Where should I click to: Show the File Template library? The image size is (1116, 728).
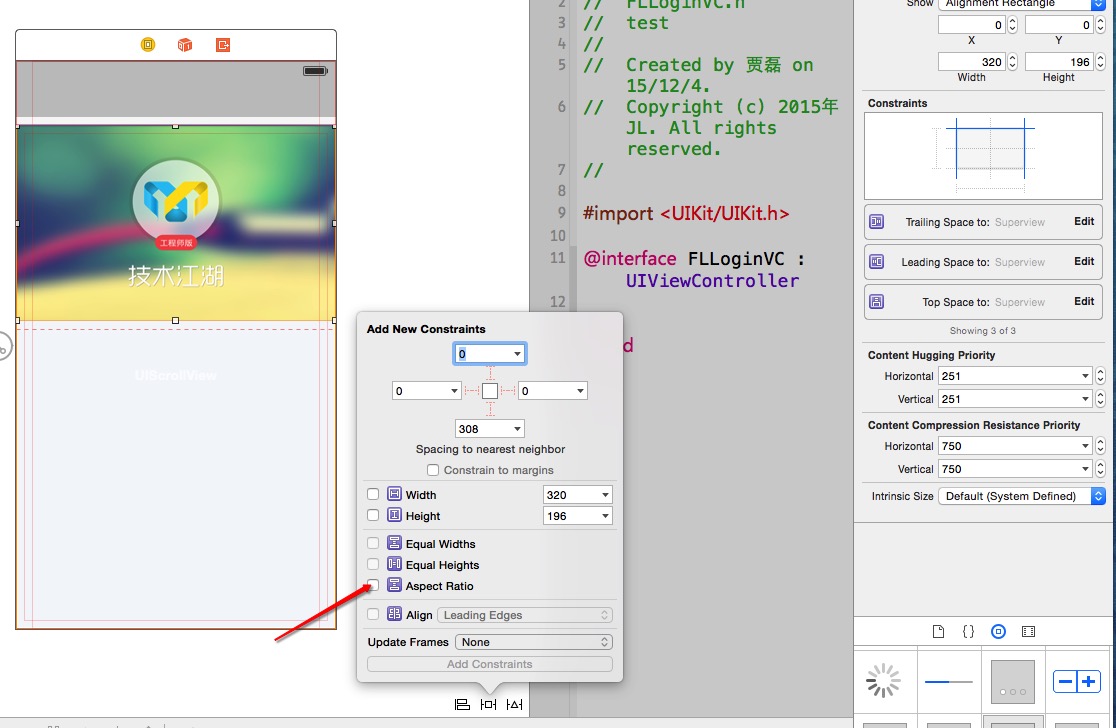click(x=939, y=631)
